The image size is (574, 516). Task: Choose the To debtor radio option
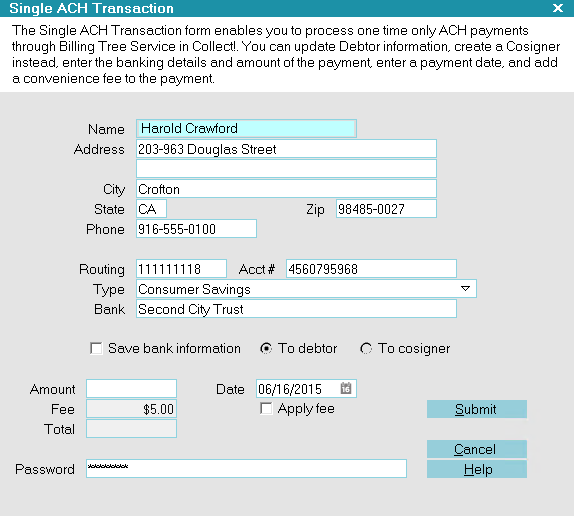click(266, 348)
